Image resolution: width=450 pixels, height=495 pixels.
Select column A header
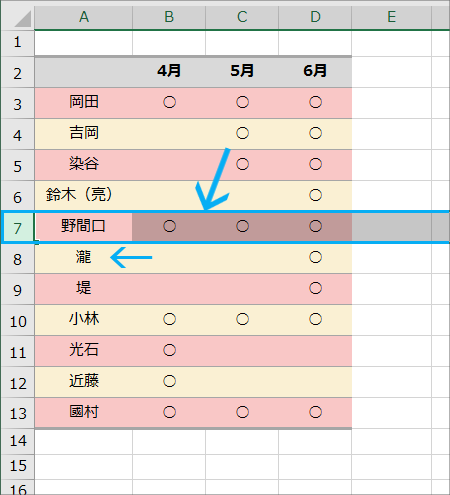[x=84, y=17]
